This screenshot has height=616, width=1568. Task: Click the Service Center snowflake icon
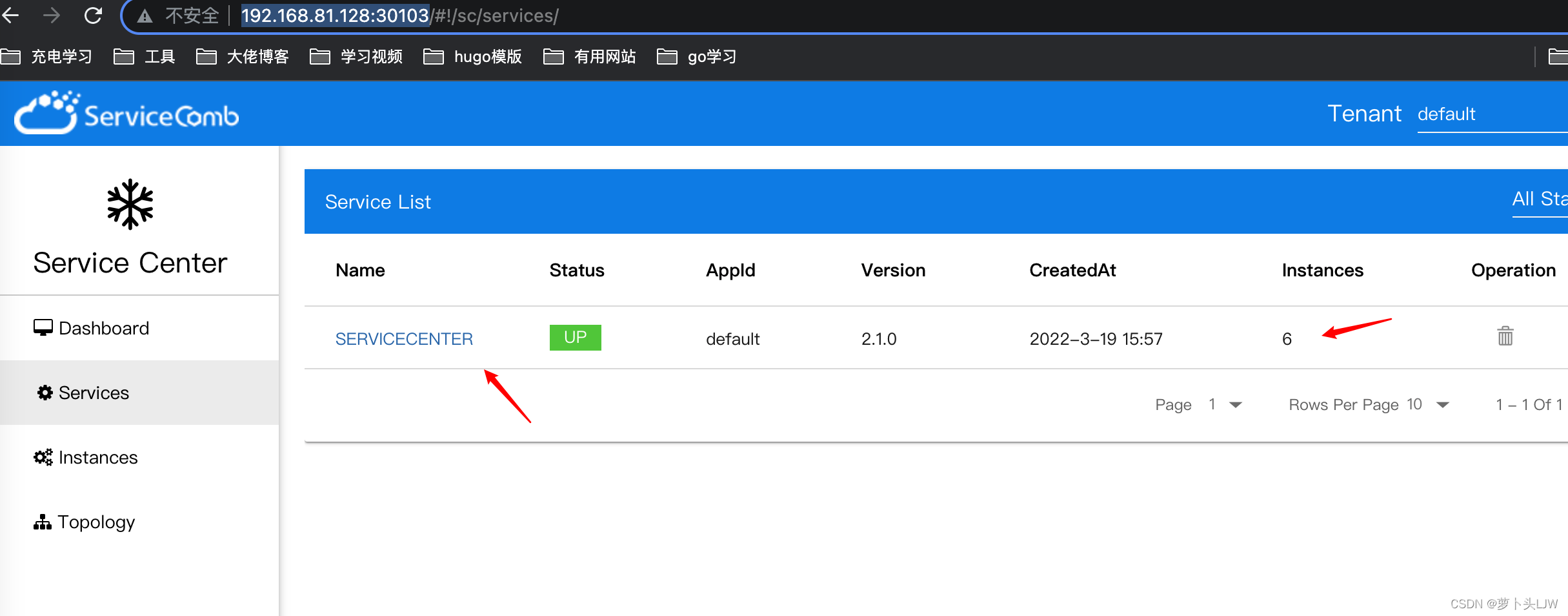pyautogui.click(x=130, y=204)
